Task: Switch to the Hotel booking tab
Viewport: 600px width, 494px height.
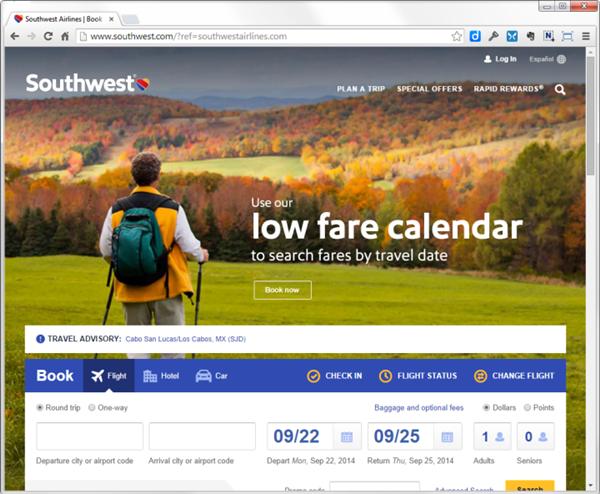Action: click(x=161, y=376)
